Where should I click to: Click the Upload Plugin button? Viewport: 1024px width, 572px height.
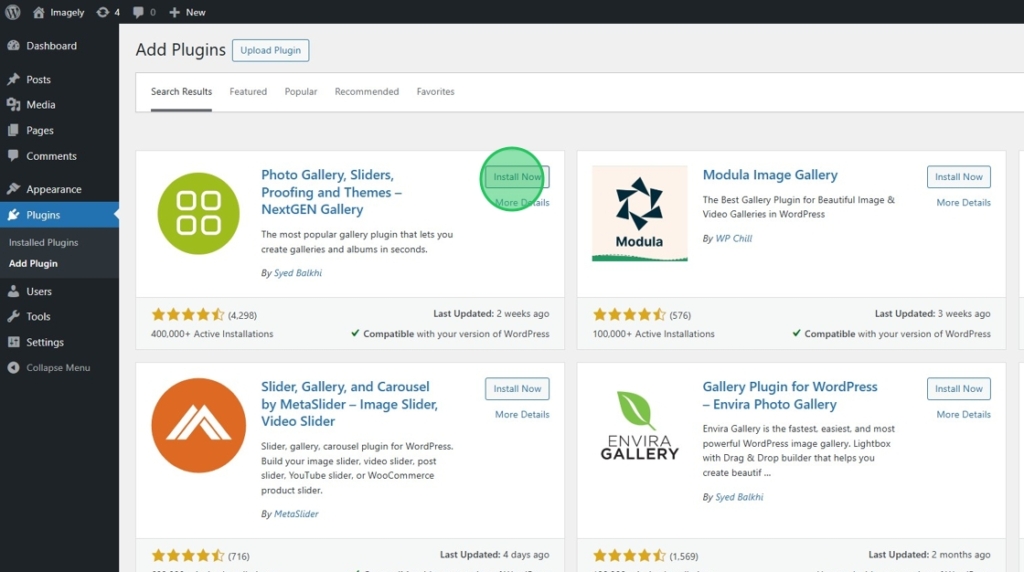click(270, 50)
